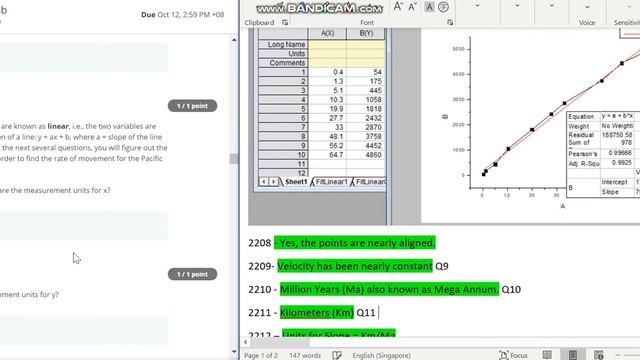
Task: Click the answer box below the x units question
Action: click(84, 225)
